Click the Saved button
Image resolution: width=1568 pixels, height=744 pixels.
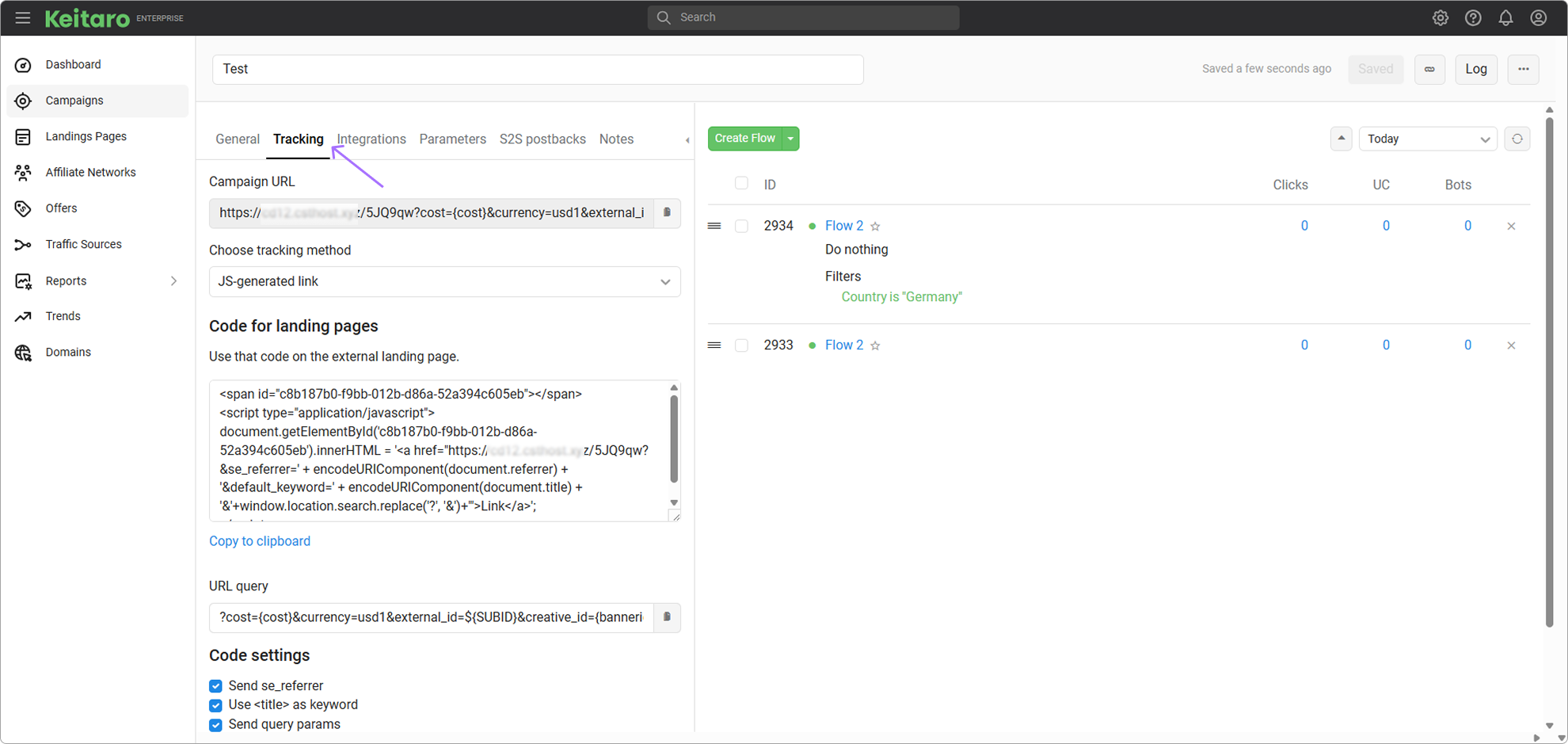1376,69
